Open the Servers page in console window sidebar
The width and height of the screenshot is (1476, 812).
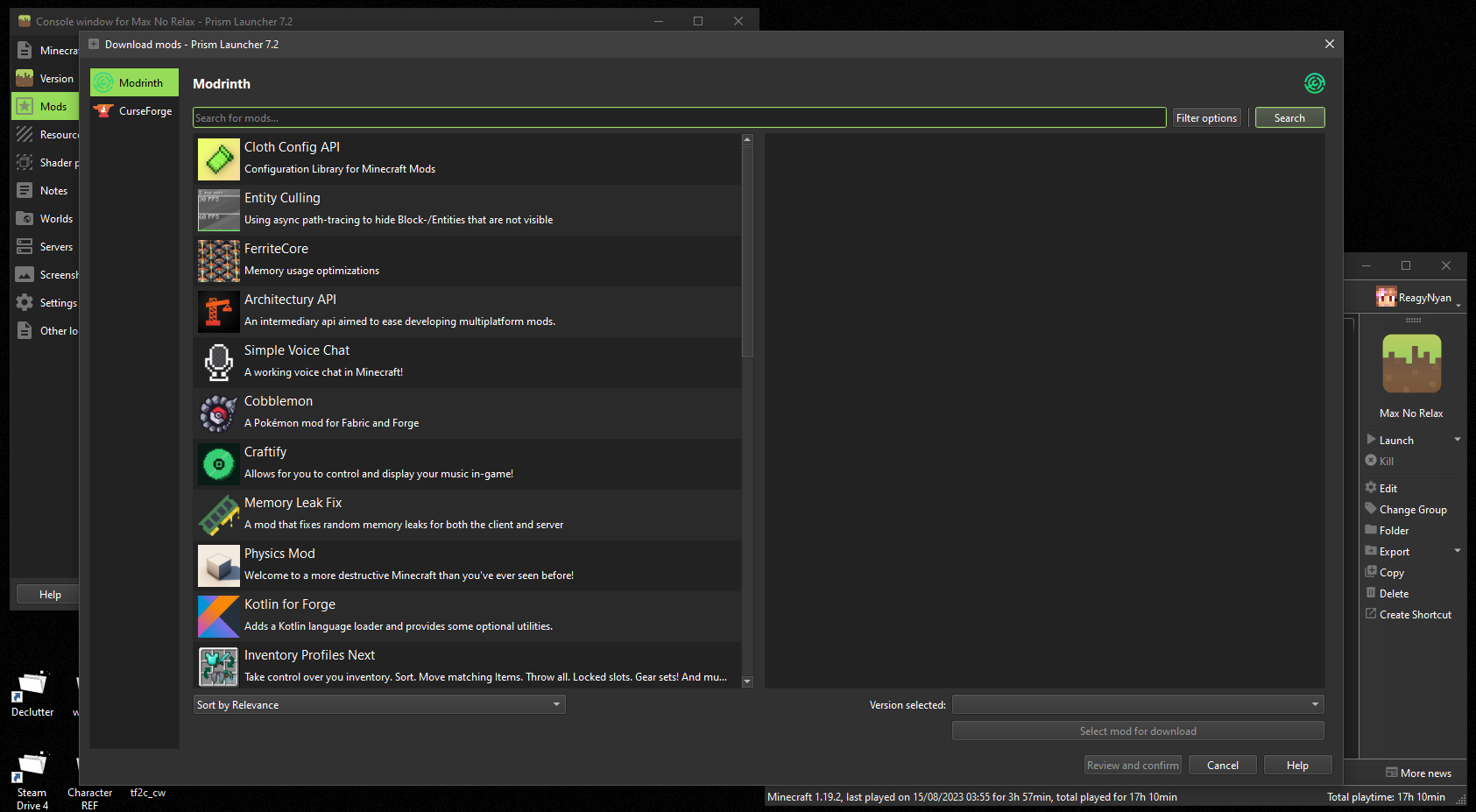pyautogui.click(x=46, y=246)
